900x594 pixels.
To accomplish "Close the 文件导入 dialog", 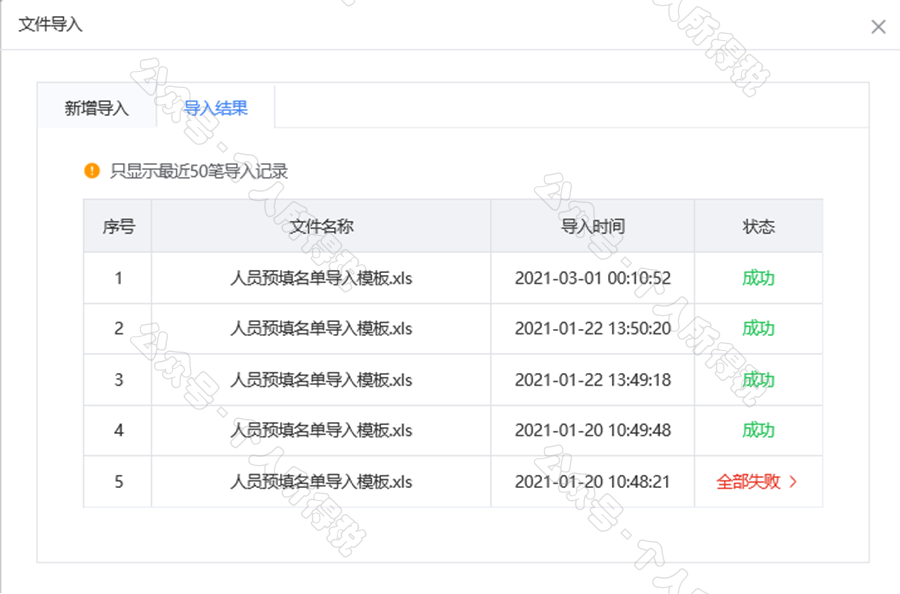I will (x=878, y=26).
